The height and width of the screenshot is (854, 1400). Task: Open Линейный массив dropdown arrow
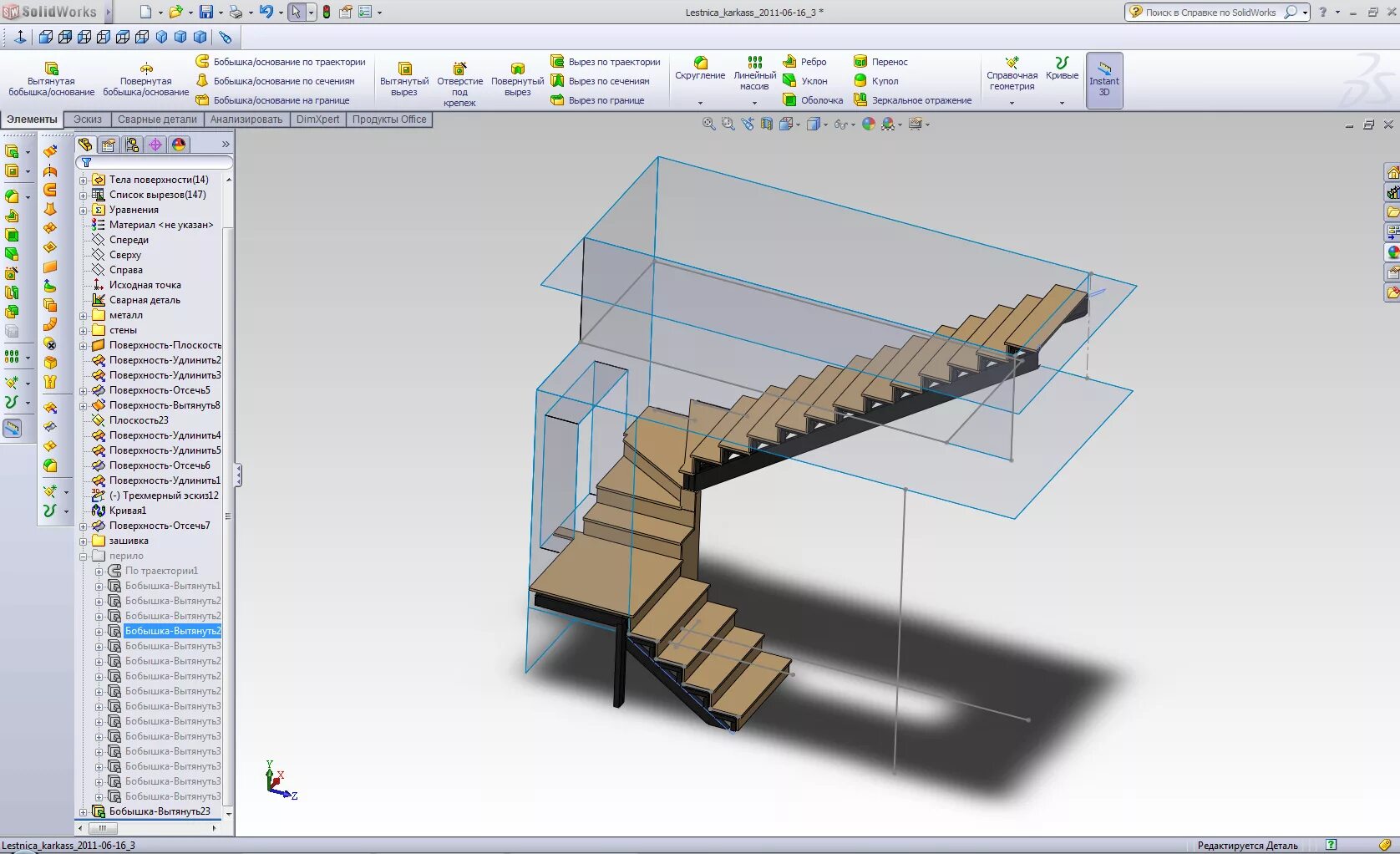[x=754, y=103]
